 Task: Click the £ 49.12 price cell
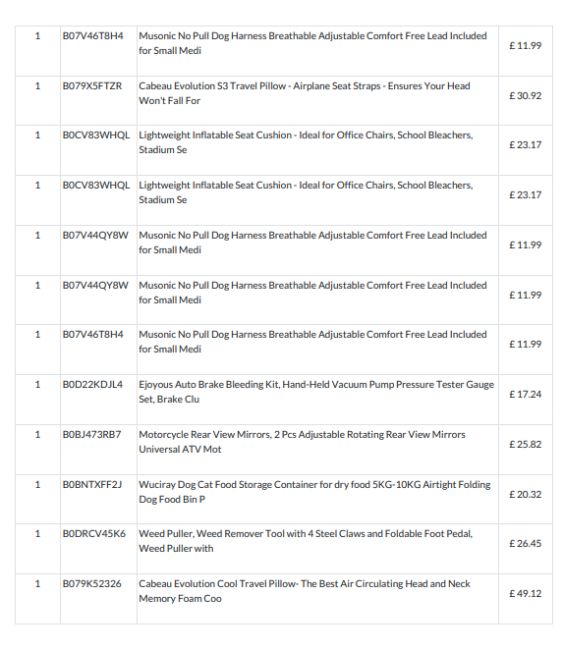point(525,594)
